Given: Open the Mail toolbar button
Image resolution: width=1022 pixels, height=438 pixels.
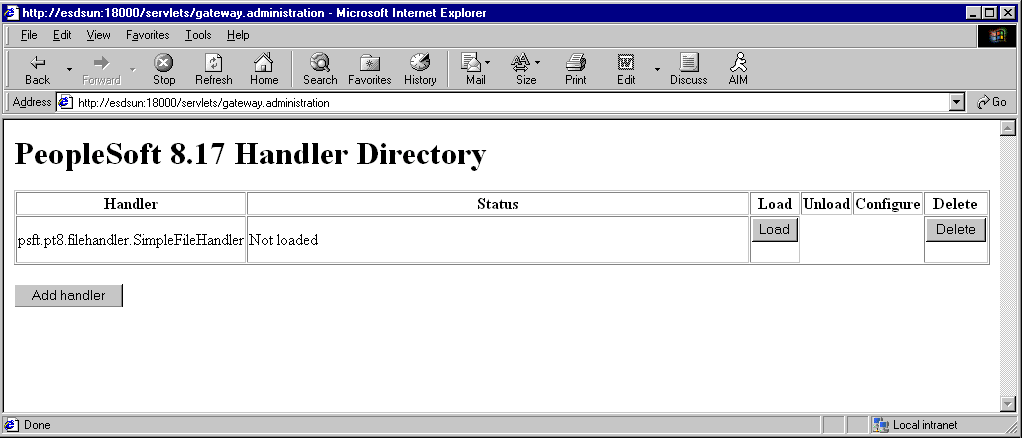Looking at the screenshot, I should click(473, 70).
